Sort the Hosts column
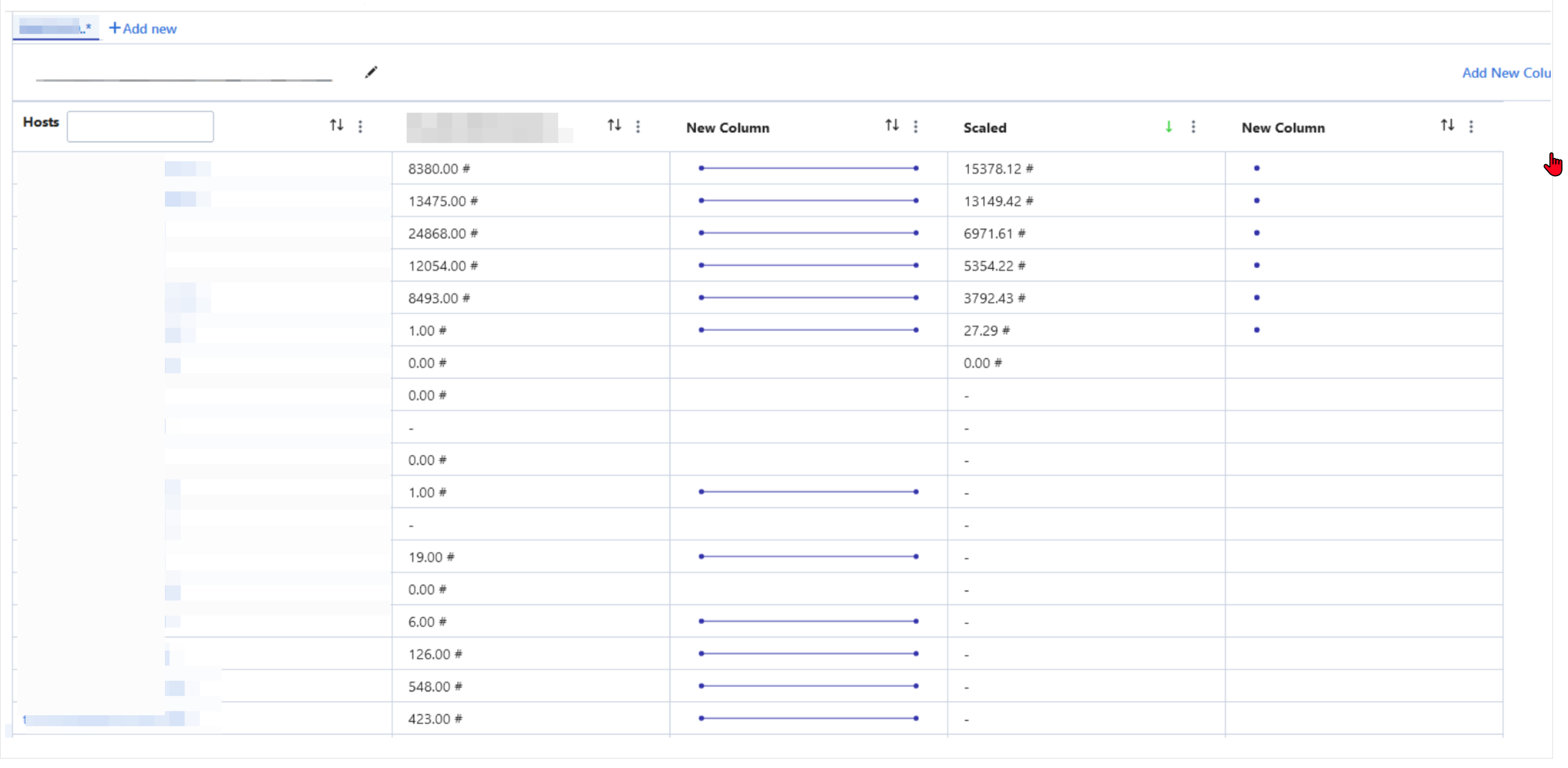Image resolution: width=1568 pixels, height=768 pixels. coord(336,126)
